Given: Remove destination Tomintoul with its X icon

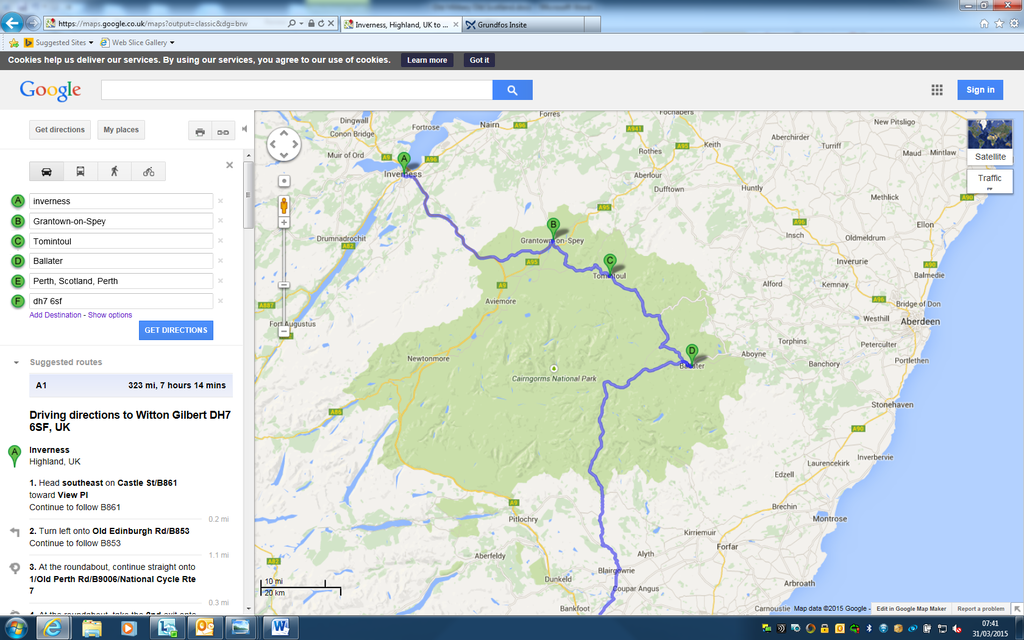Looking at the screenshot, I should (x=221, y=241).
